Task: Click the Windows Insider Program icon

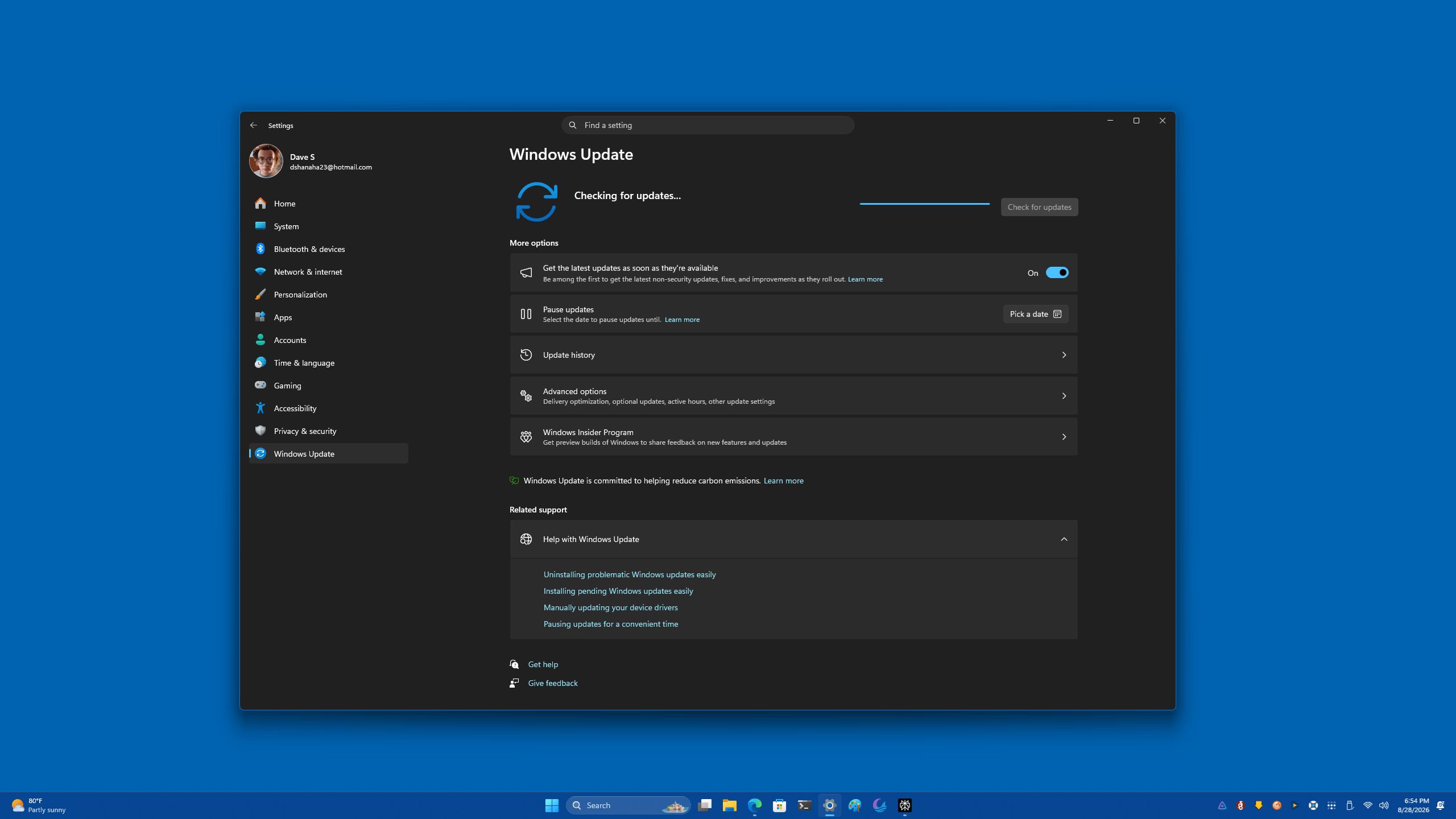Action: pos(526,437)
